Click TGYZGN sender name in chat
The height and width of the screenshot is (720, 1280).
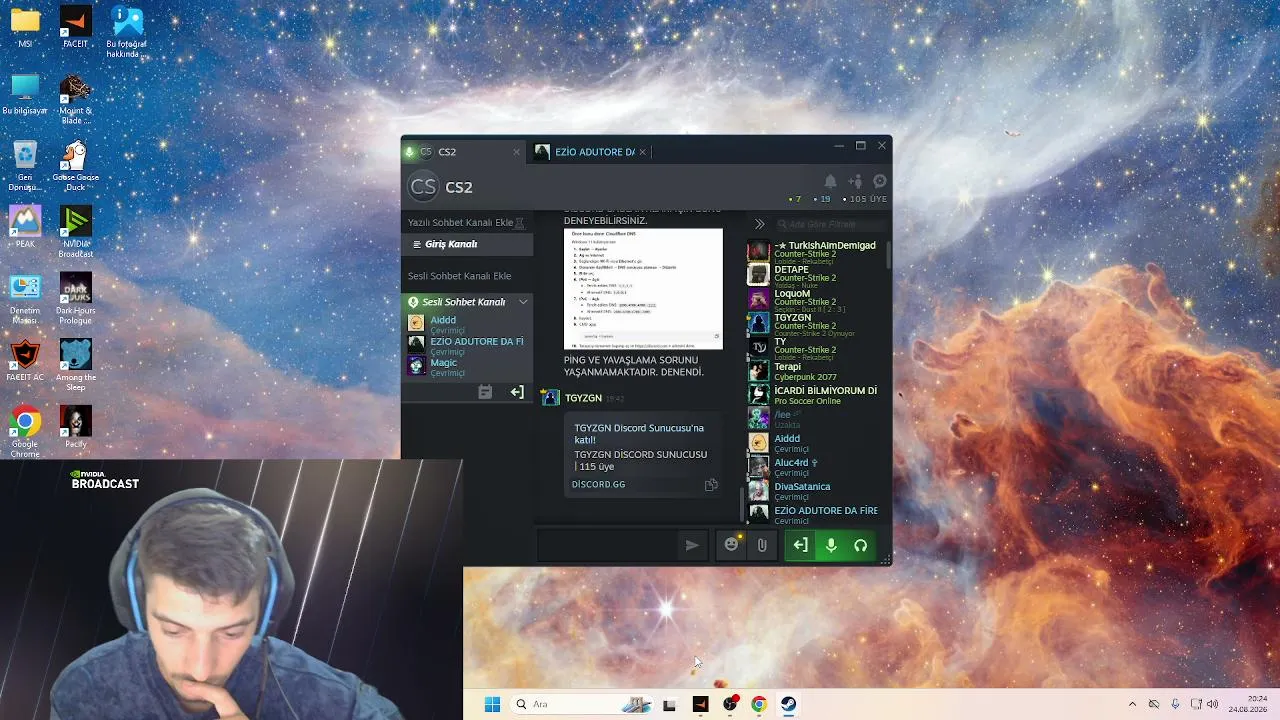pos(583,398)
